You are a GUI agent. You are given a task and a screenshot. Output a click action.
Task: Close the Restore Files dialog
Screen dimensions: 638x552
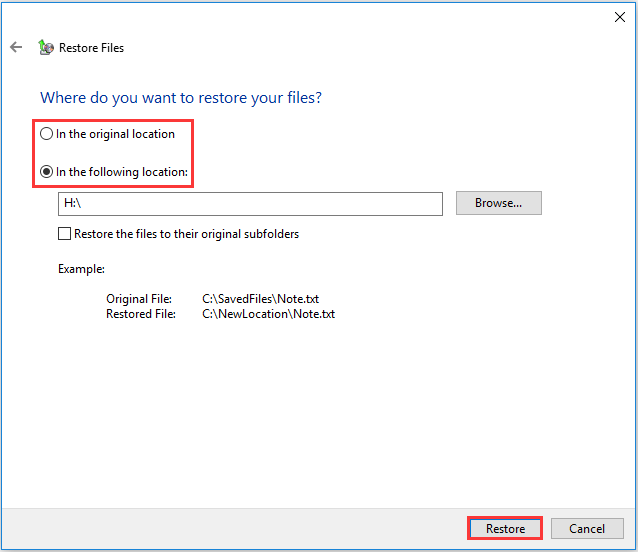(x=619, y=17)
